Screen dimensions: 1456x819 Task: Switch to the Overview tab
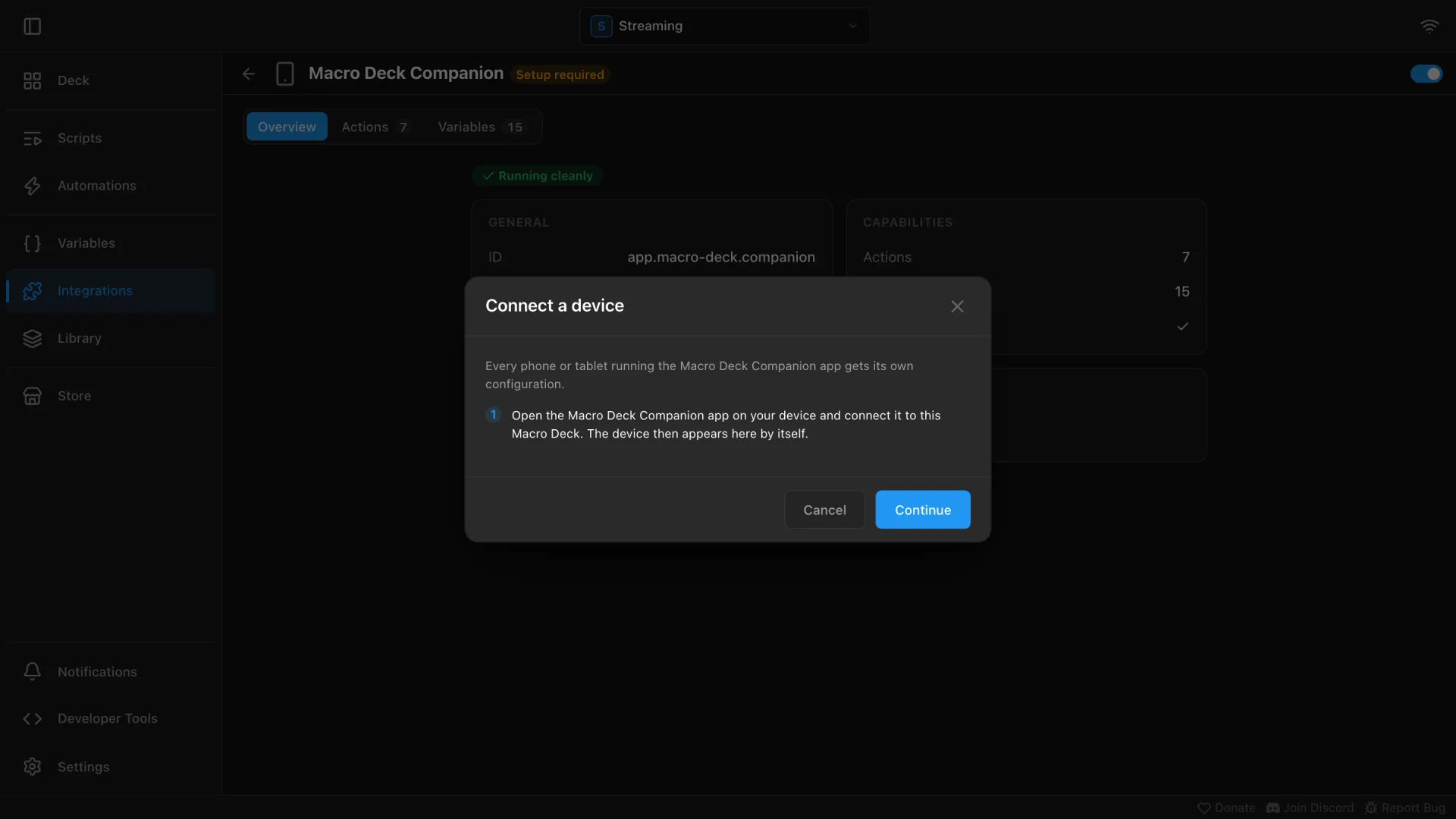(x=287, y=127)
